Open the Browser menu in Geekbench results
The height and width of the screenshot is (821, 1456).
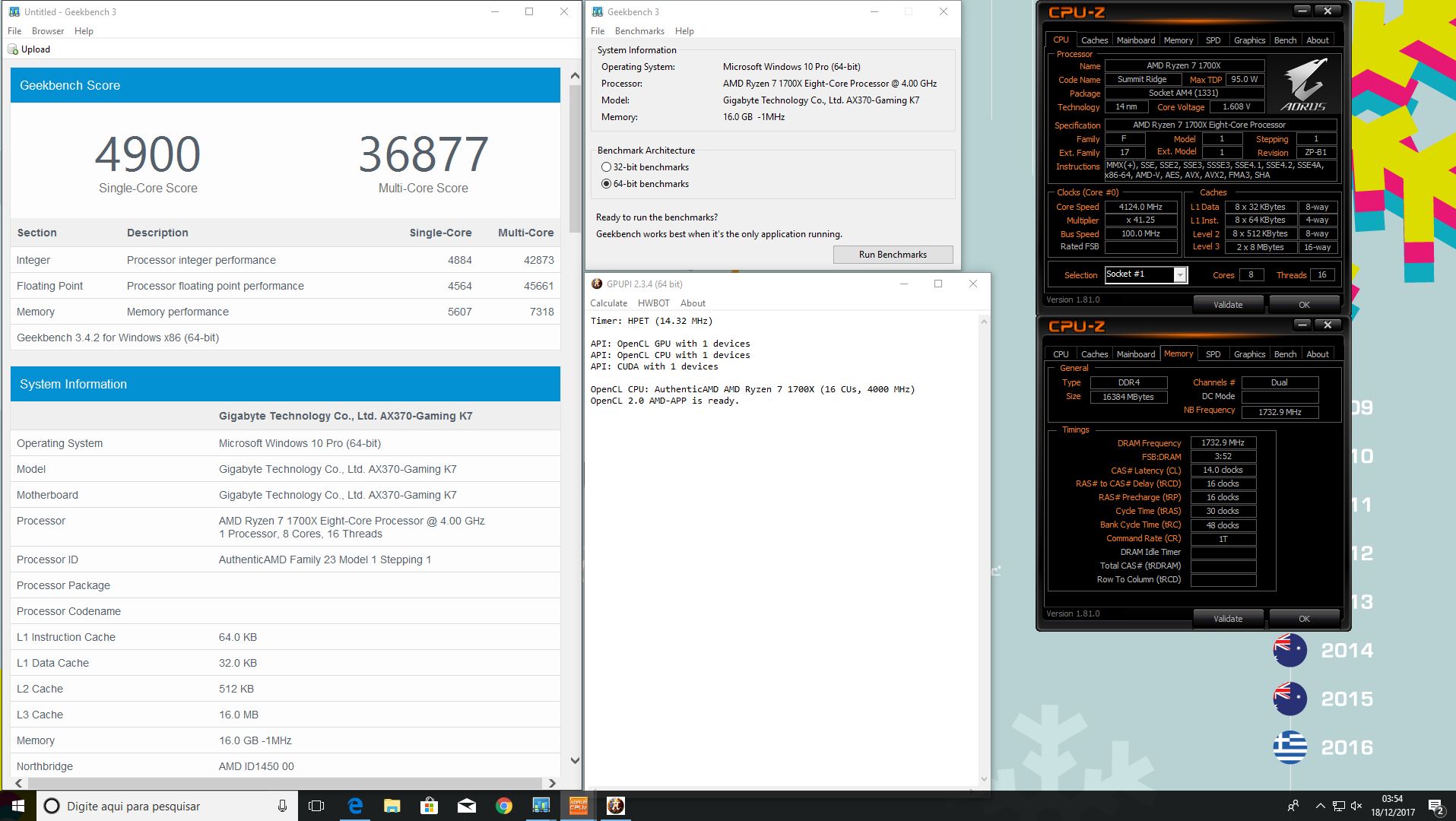[x=48, y=31]
